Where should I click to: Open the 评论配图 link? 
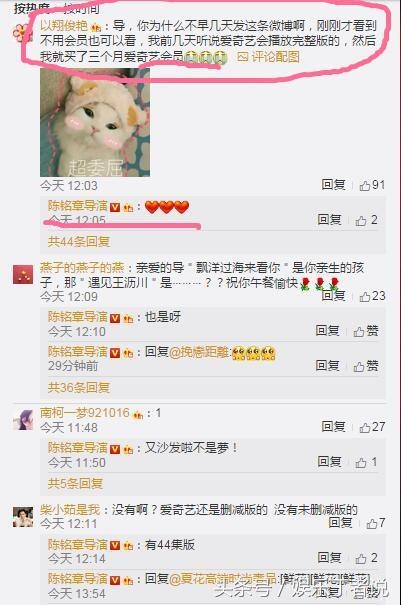[269, 57]
